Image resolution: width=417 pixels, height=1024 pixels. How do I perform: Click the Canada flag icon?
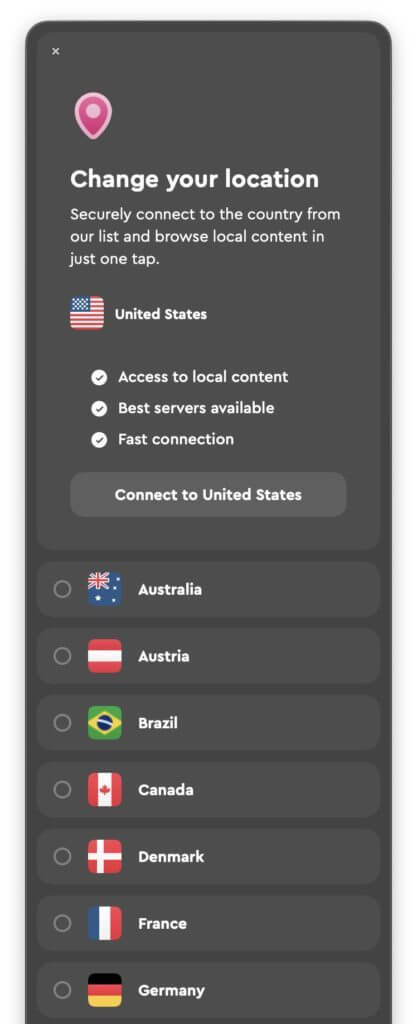104,790
